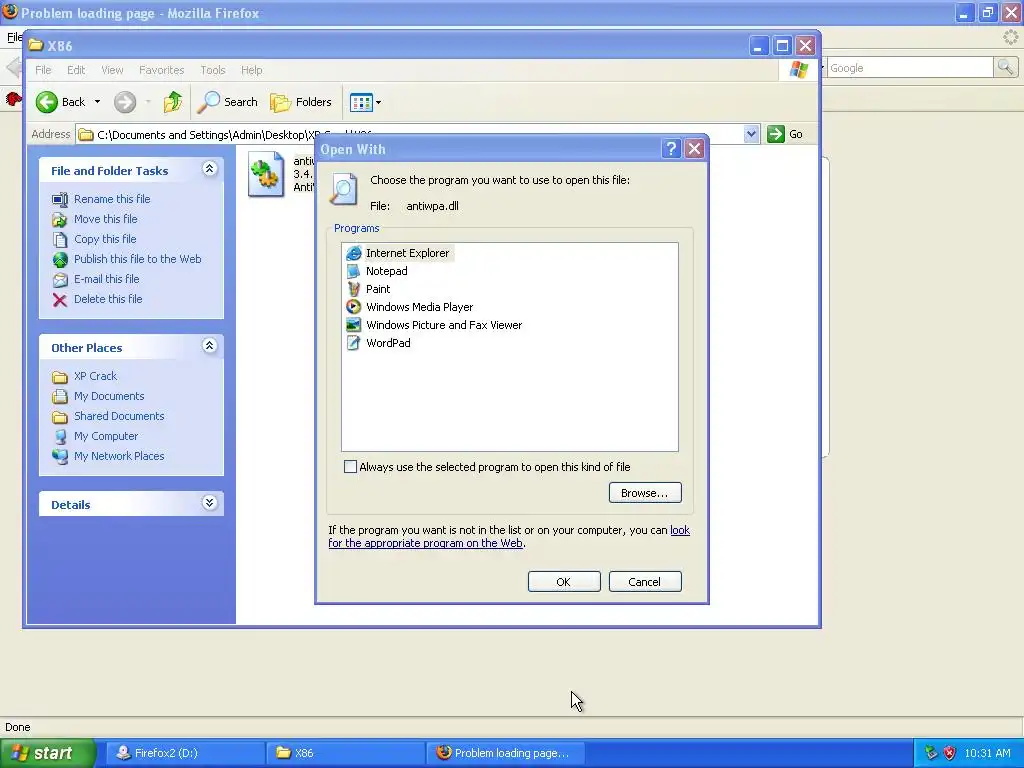Open the View menu in X86 window
Viewport: 1024px width, 768px height.
pos(112,70)
